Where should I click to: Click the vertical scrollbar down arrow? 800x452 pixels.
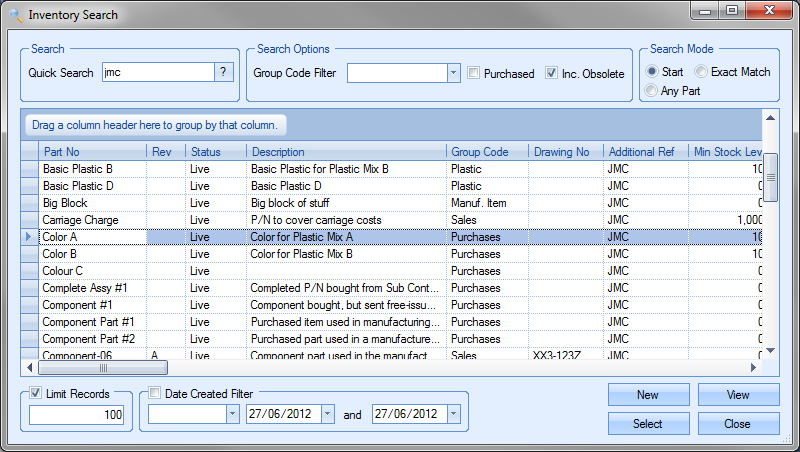[x=770, y=351]
